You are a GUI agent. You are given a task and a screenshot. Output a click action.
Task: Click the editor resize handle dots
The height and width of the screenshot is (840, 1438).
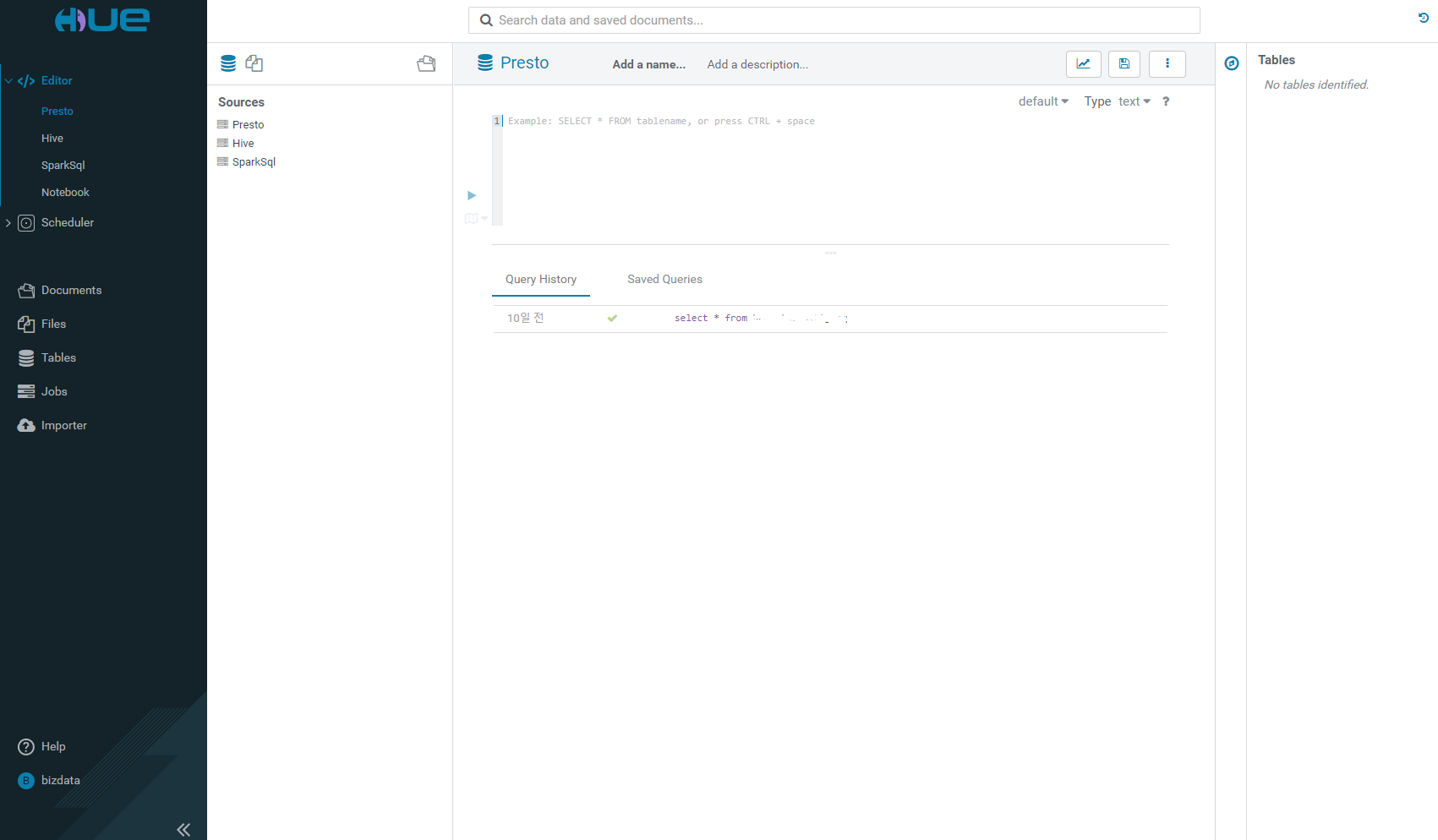tap(831, 253)
